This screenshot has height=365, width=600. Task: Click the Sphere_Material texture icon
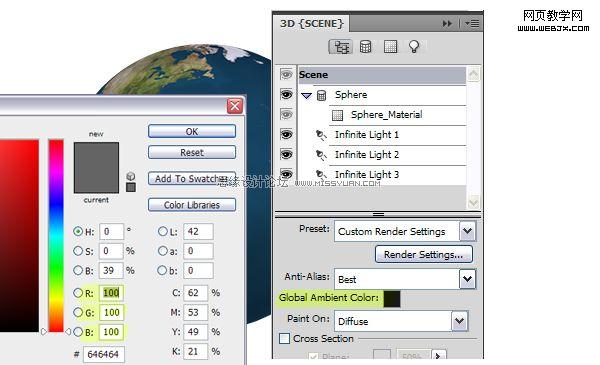coord(337,115)
